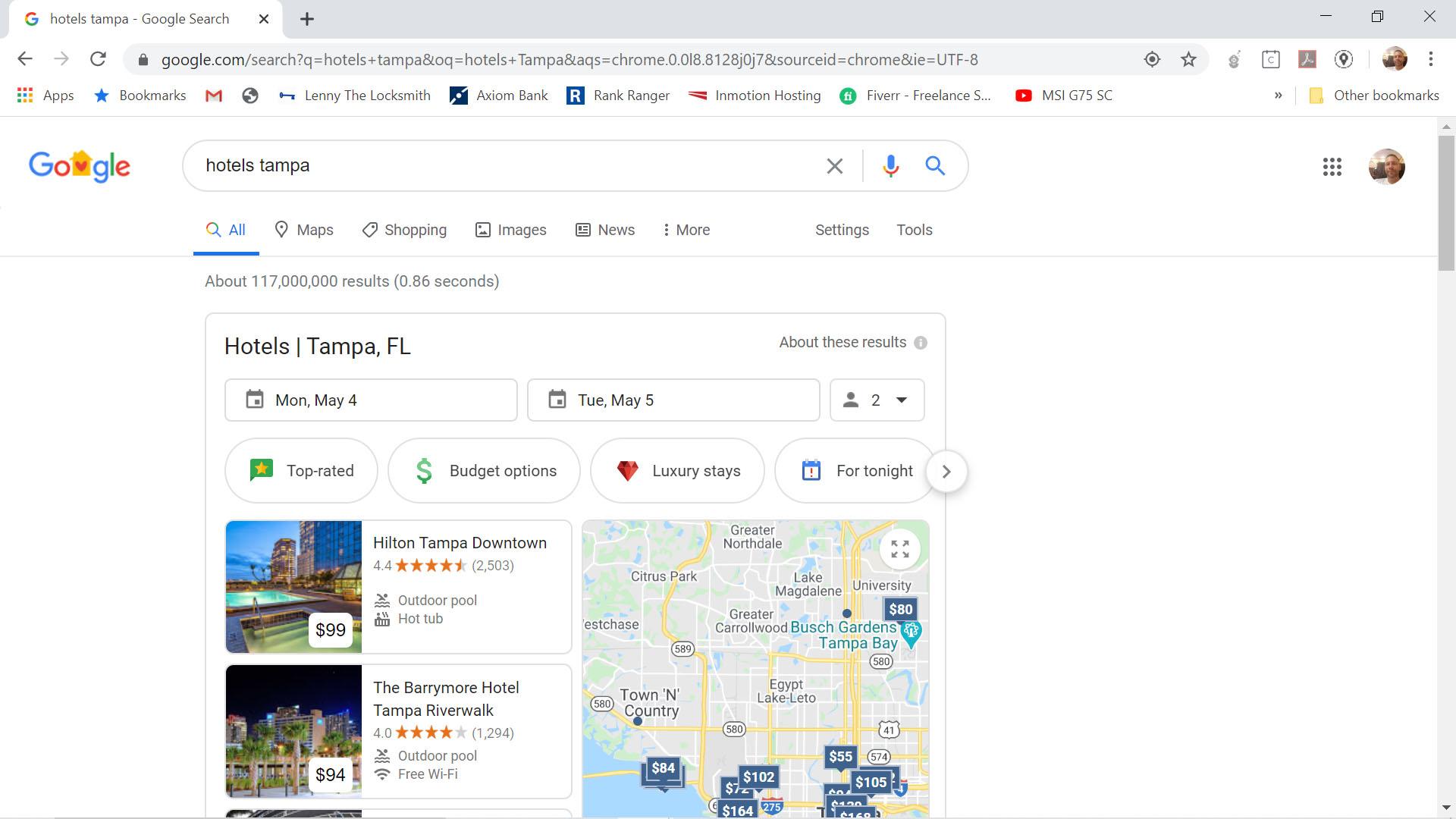
Task: Click the $55 price pin on map
Action: [840, 757]
